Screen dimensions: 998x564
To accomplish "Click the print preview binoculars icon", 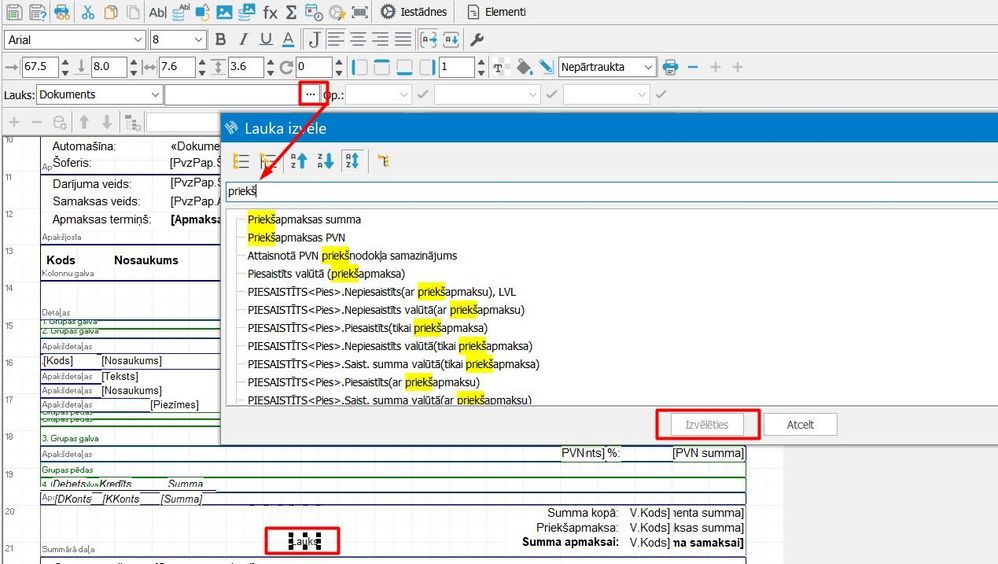I will coord(62,11).
